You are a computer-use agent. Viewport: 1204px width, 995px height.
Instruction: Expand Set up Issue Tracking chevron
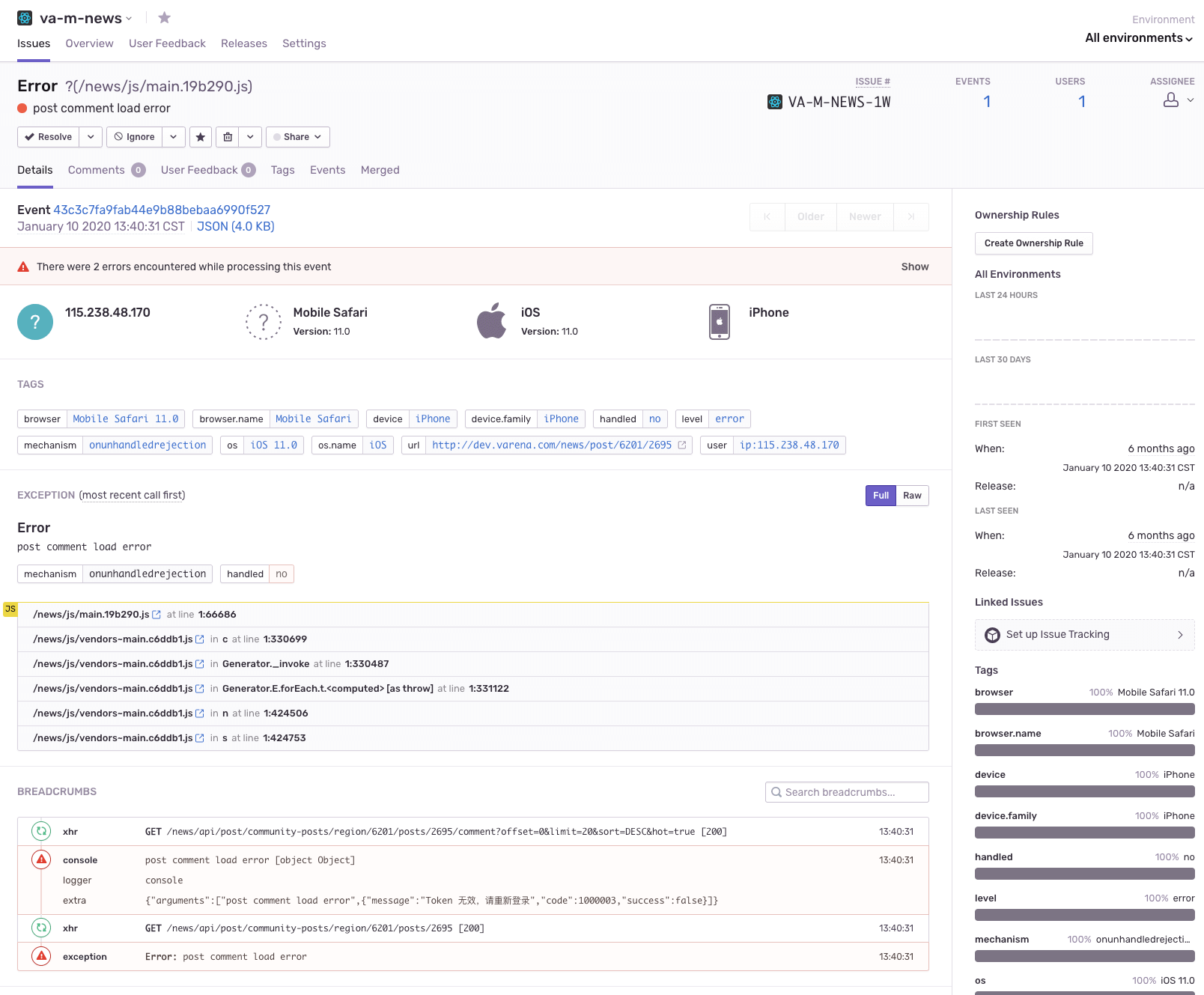click(x=1180, y=635)
